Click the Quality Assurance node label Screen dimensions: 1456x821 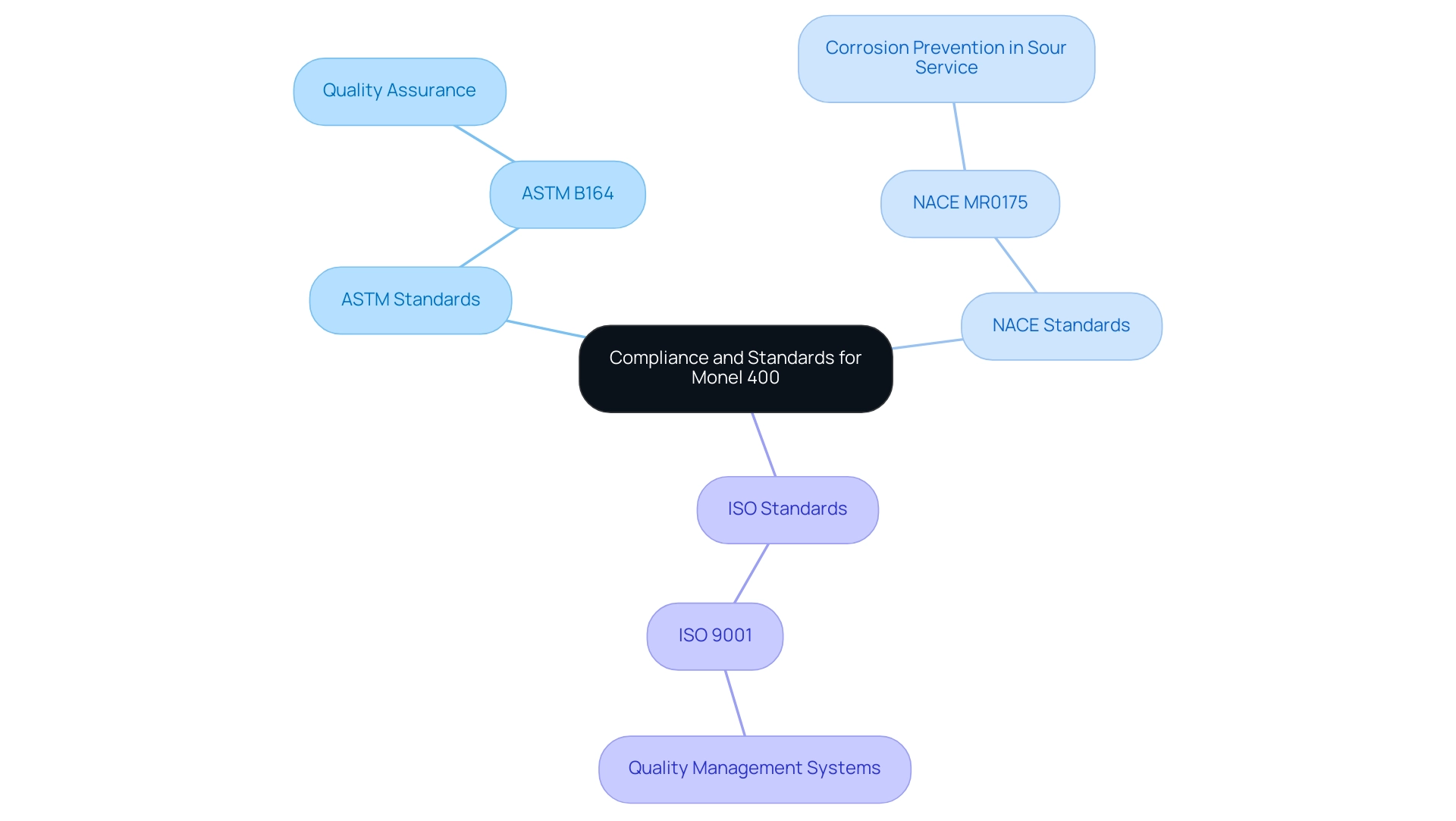tap(398, 90)
